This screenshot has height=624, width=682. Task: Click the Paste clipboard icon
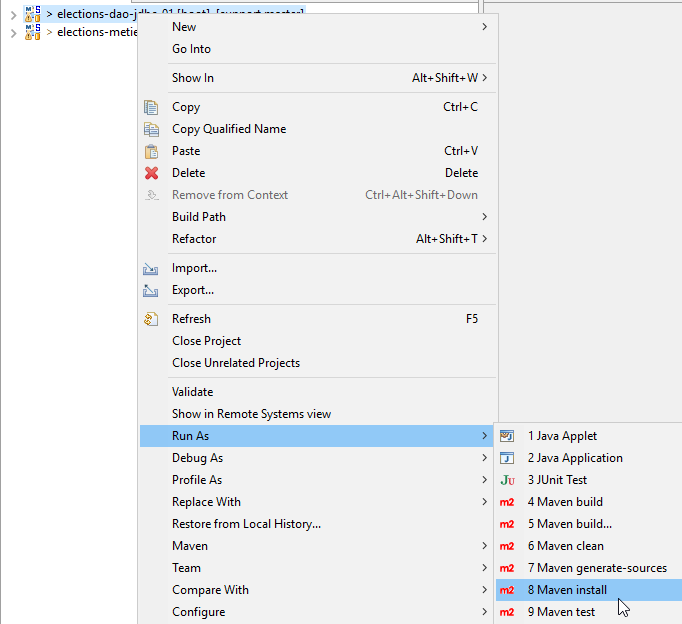coord(151,151)
